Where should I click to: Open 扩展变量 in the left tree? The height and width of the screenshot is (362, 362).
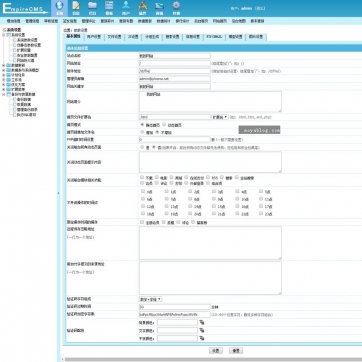tap(24, 50)
